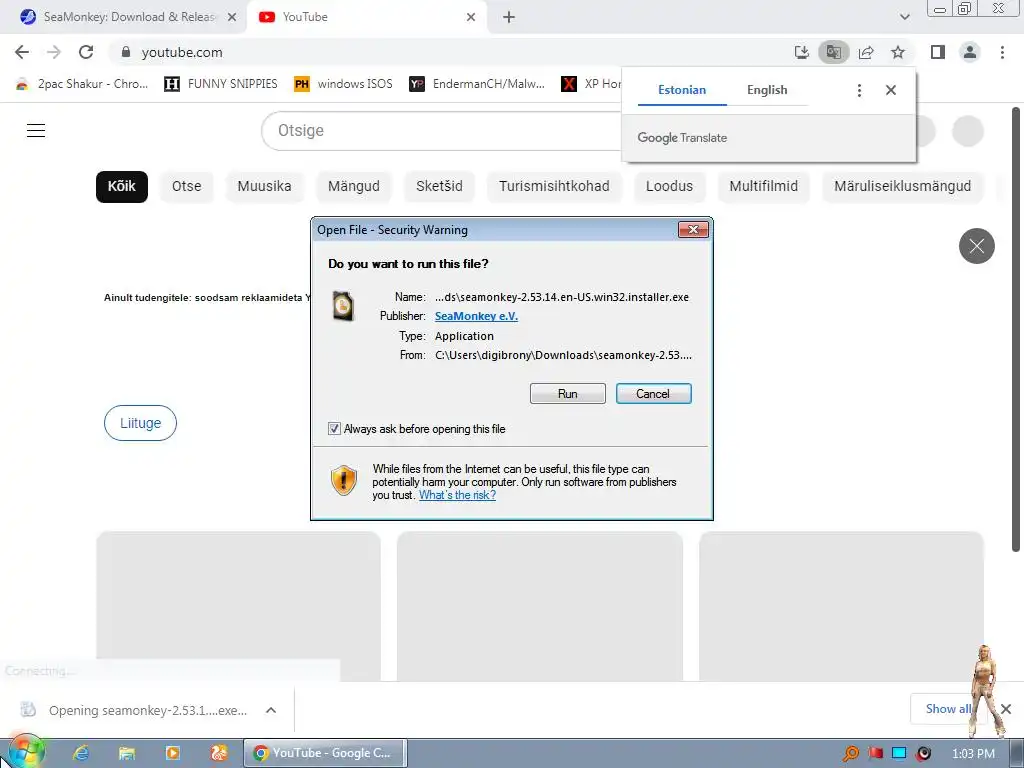1024x768 pixels.
Task: Open the Google Translate icon in address bar
Action: [x=833, y=52]
